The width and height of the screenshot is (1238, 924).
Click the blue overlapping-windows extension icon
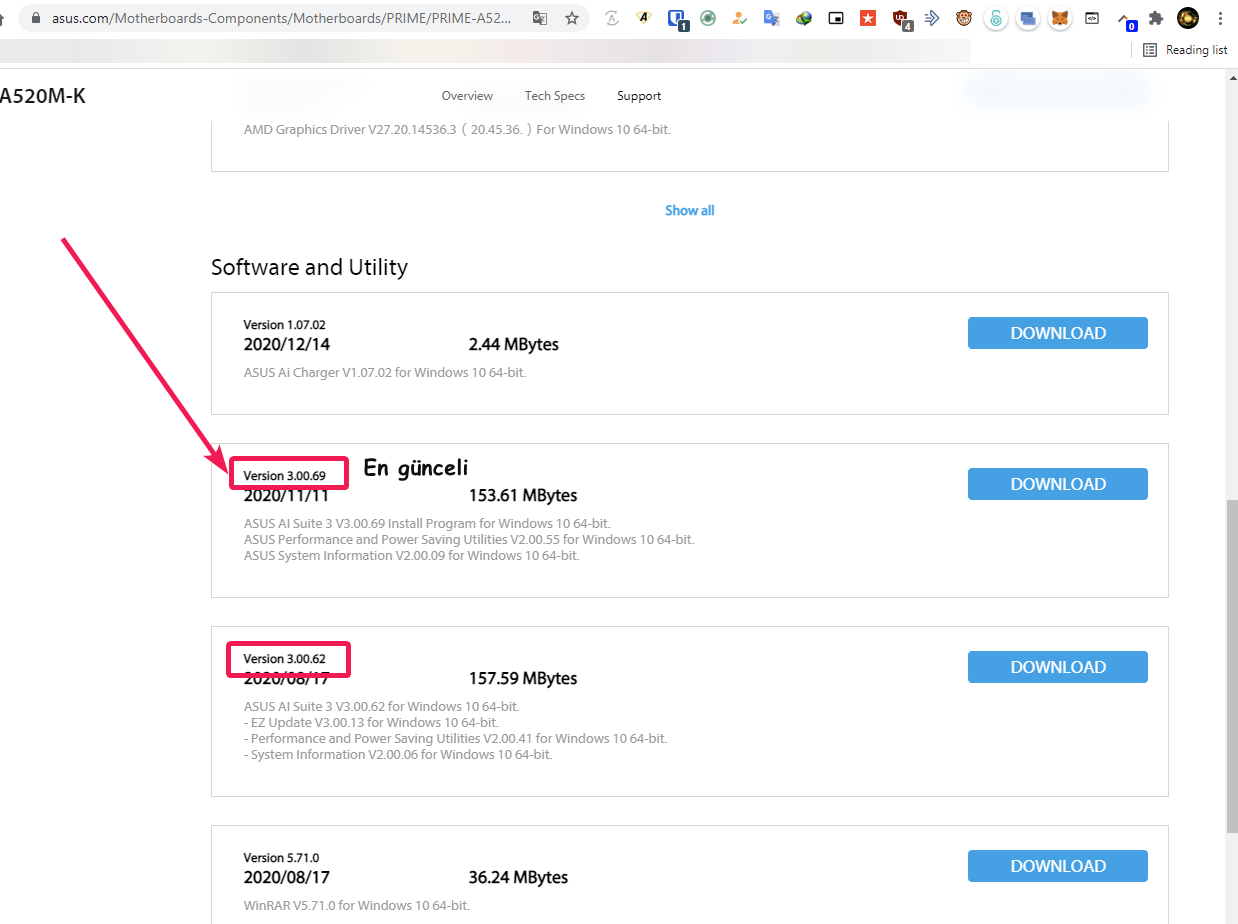point(1027,18)
